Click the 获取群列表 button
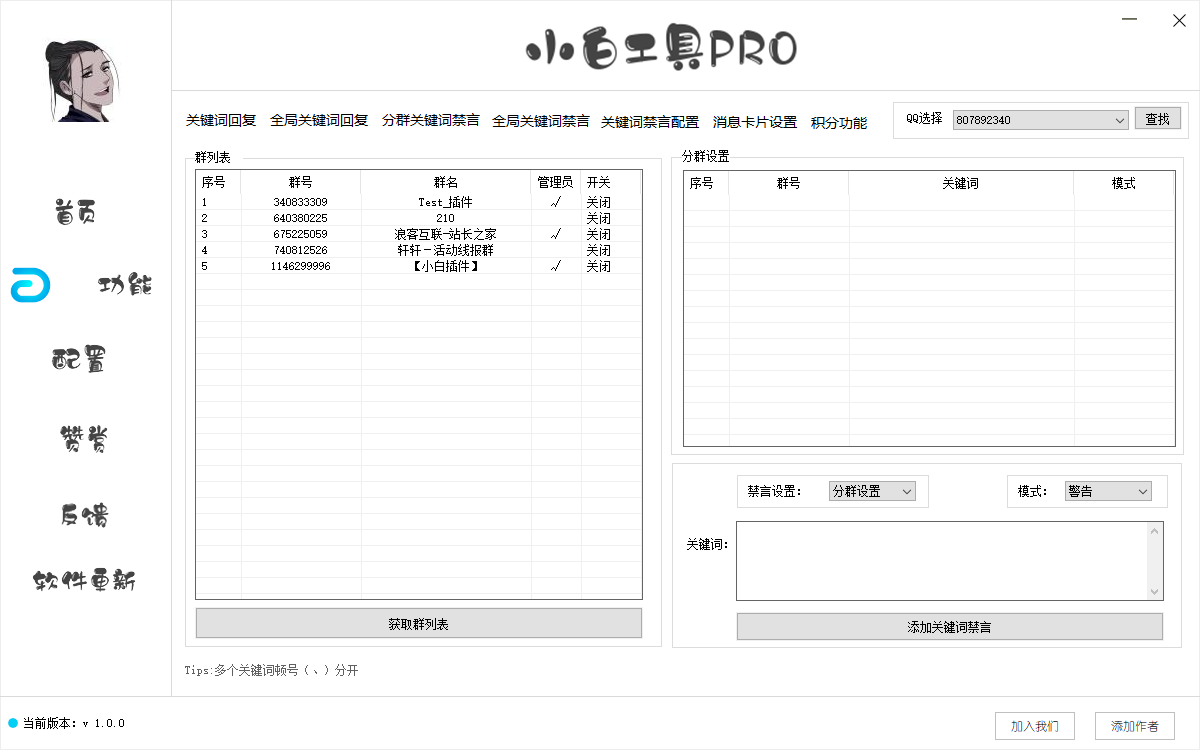Viewport: 1200px width, 750px height. (419, 623)
